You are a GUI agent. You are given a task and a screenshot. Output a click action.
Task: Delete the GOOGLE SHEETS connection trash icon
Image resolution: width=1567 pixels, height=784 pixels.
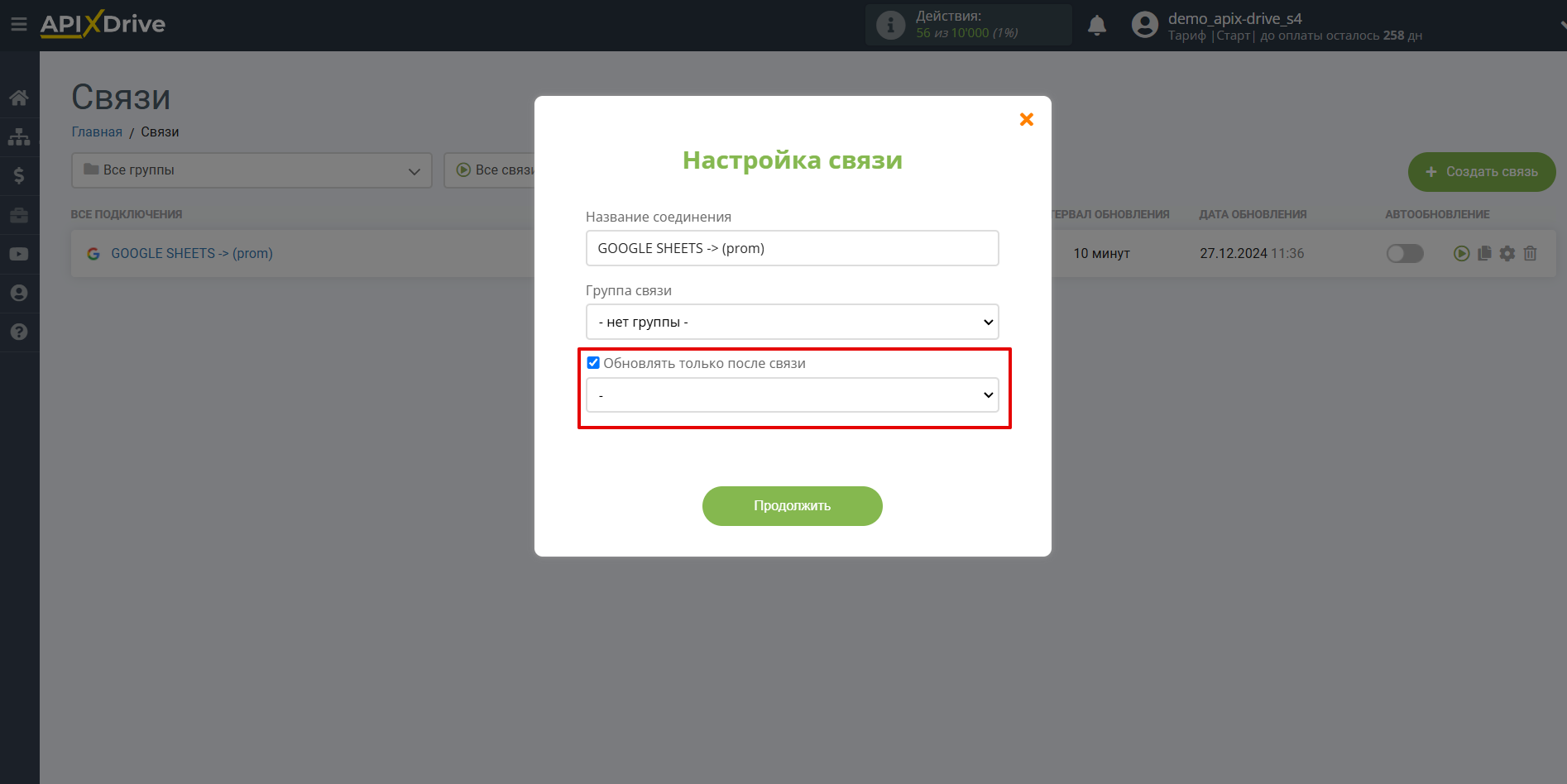coord(1531,253)
